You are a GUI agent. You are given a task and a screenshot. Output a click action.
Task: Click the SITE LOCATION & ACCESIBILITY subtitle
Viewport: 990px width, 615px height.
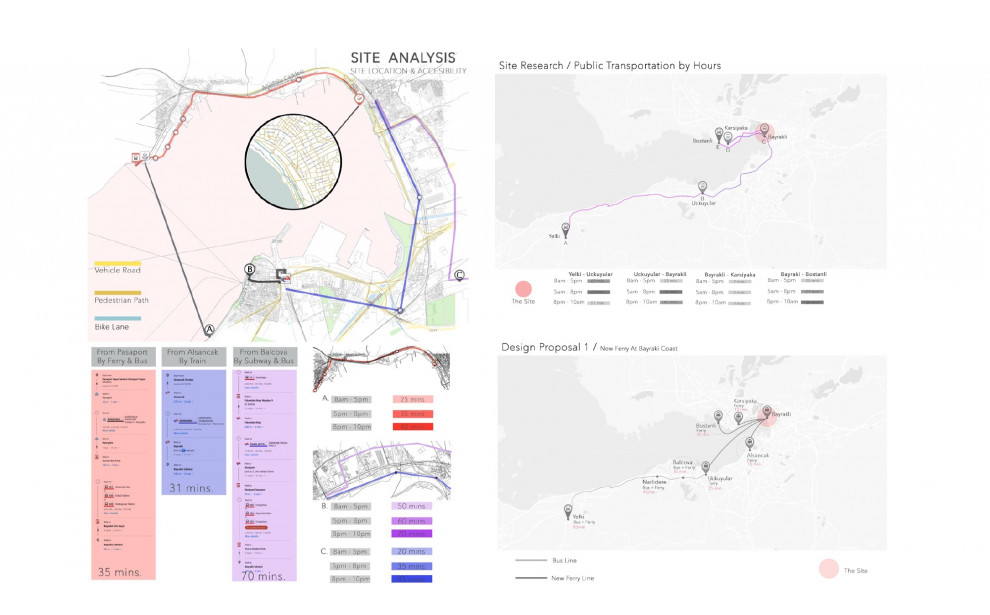(409, 71)
